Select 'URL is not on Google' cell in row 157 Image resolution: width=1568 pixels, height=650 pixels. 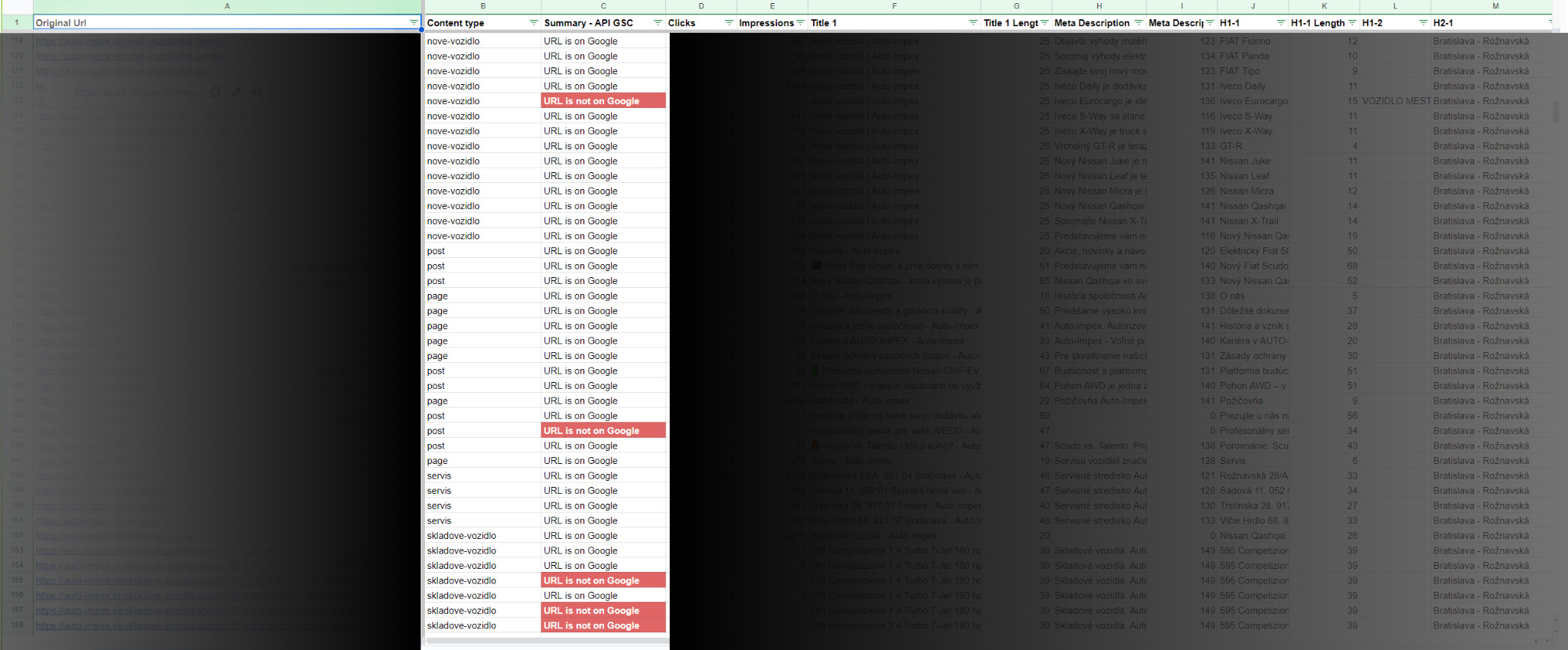point(603,611)
